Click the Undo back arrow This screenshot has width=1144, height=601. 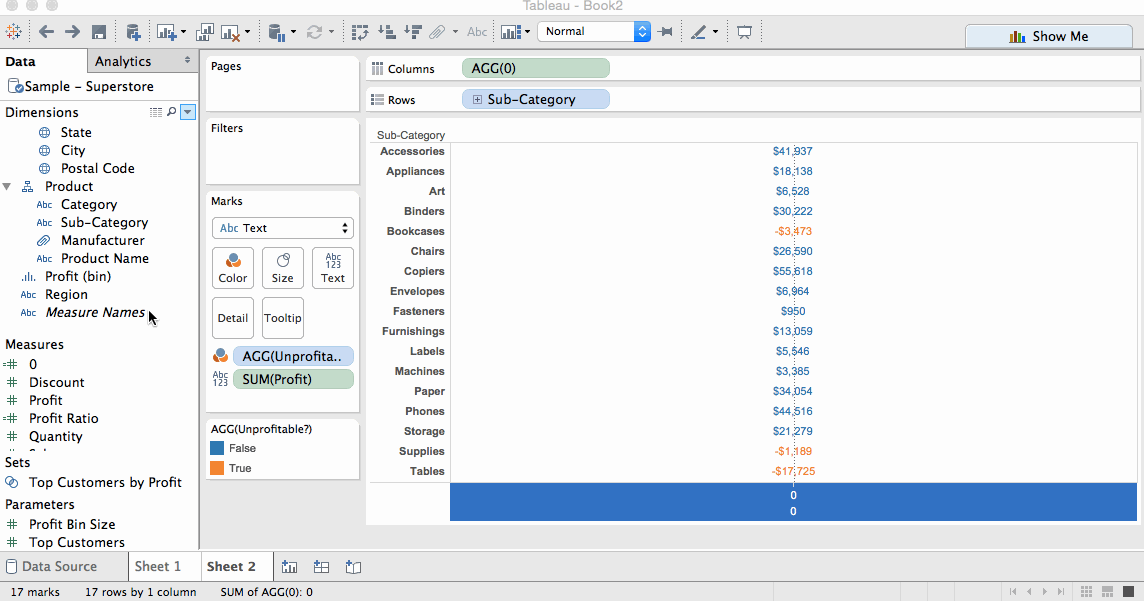pyautogui.click(x=46, y=32)
